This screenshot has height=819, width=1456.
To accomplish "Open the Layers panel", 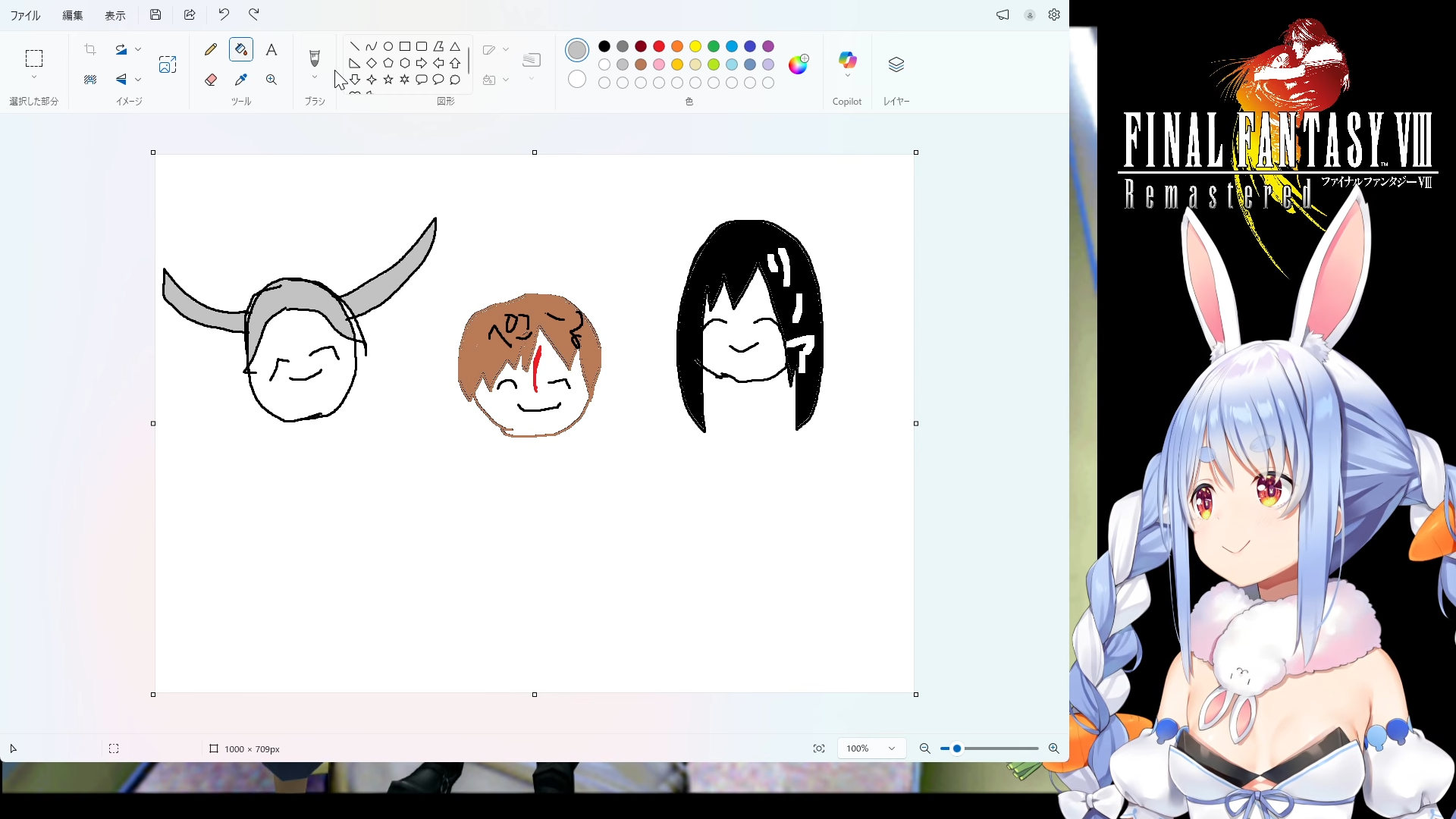I will click(896, 64).
